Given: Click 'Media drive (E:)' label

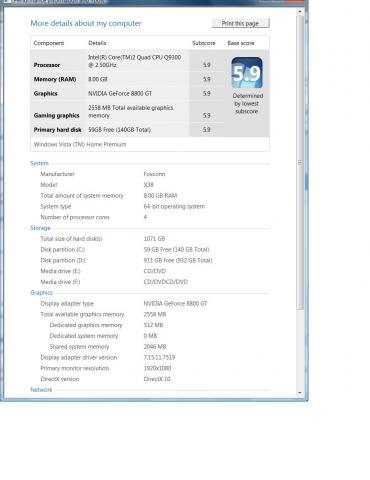Looking at the screenshot, I should (x=60, y=271).
